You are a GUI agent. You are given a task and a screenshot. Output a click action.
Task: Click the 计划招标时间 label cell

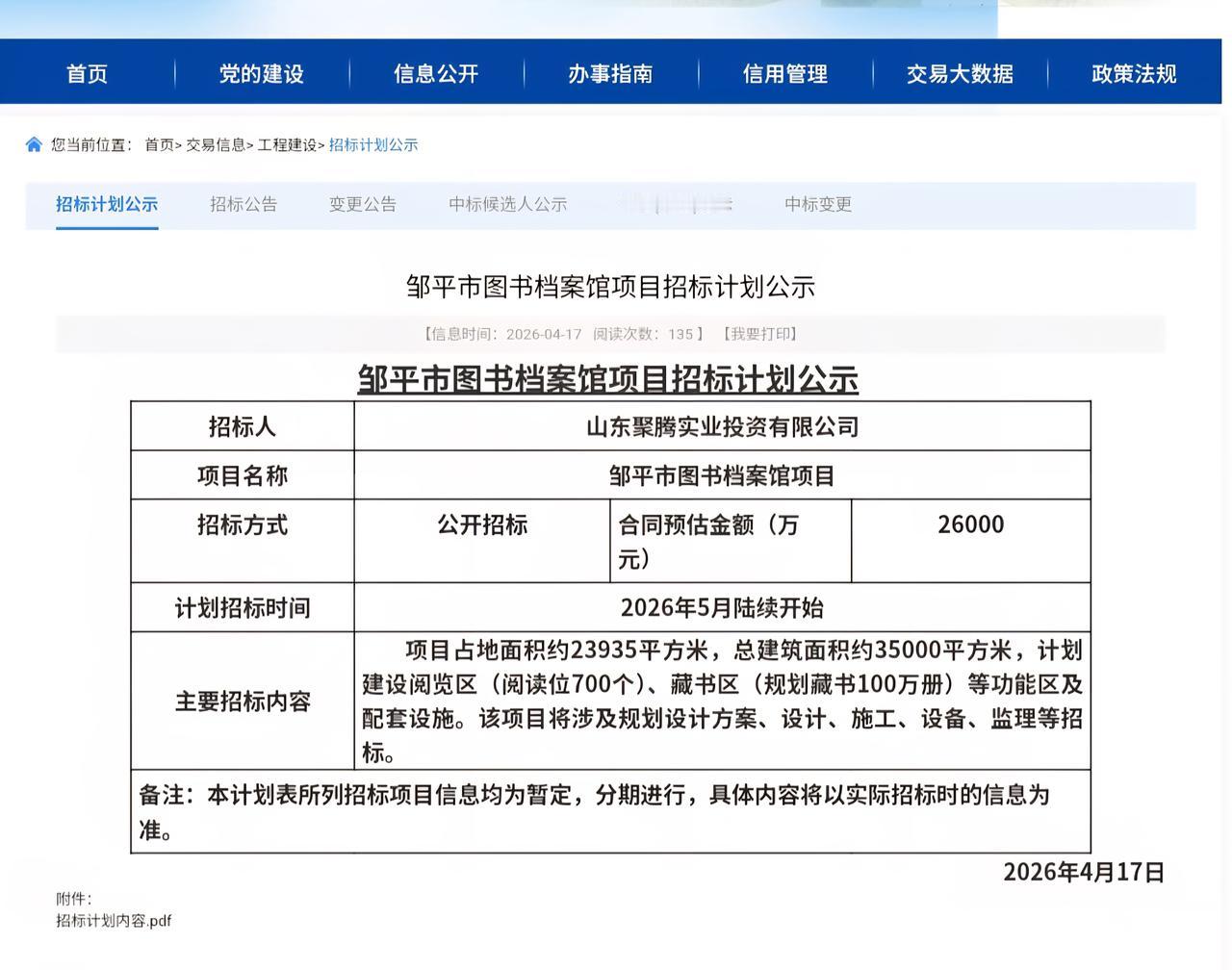pos(243,608)
